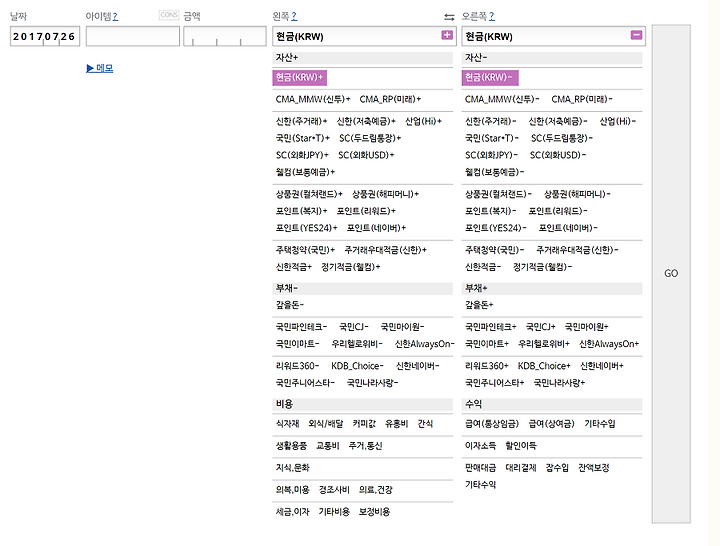Pick 식자재 expense category
The height and width of the screenshot is (546, 720).
click(287, 424)
